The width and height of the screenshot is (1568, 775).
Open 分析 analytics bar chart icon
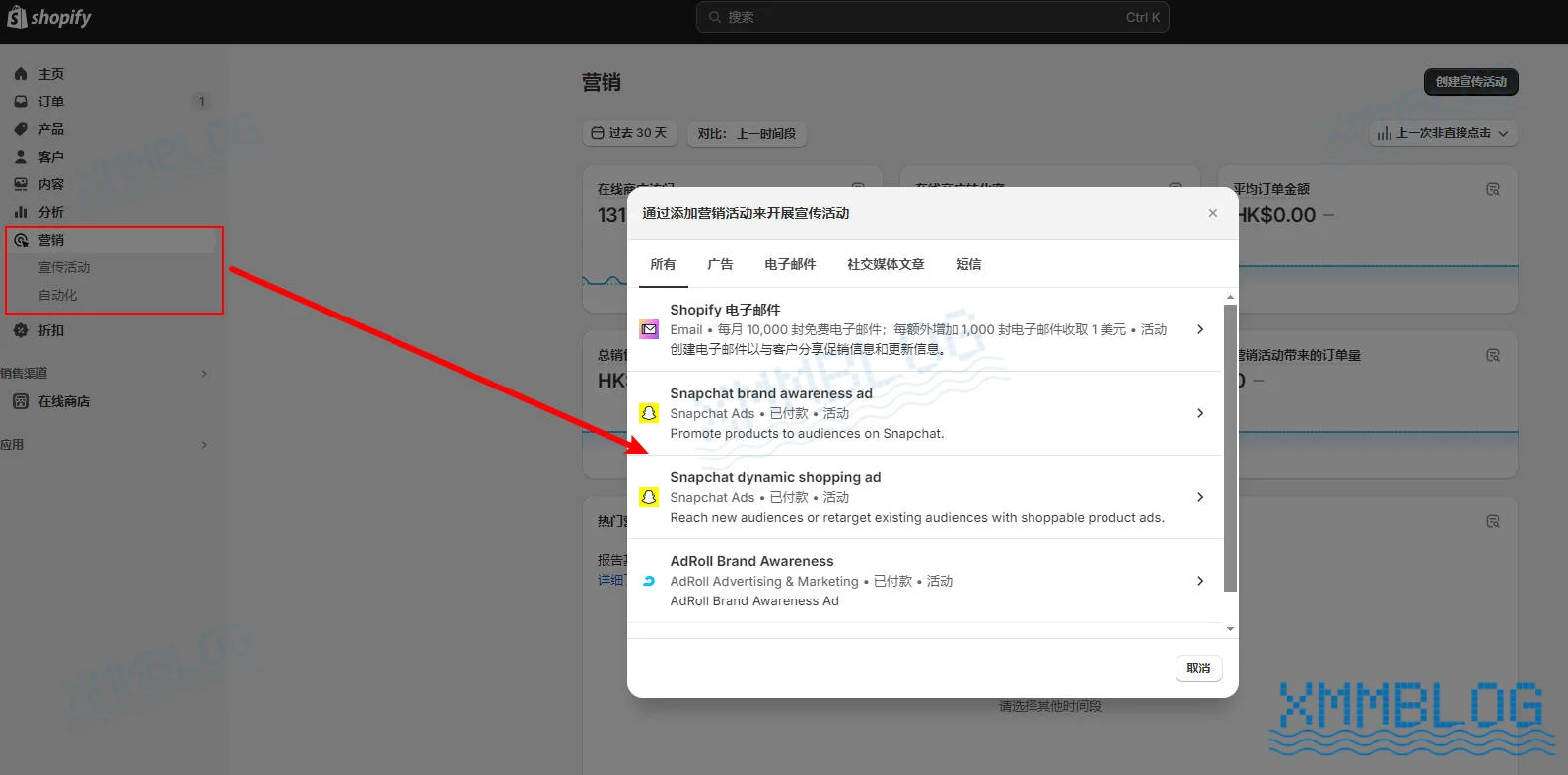coord(21,212)
